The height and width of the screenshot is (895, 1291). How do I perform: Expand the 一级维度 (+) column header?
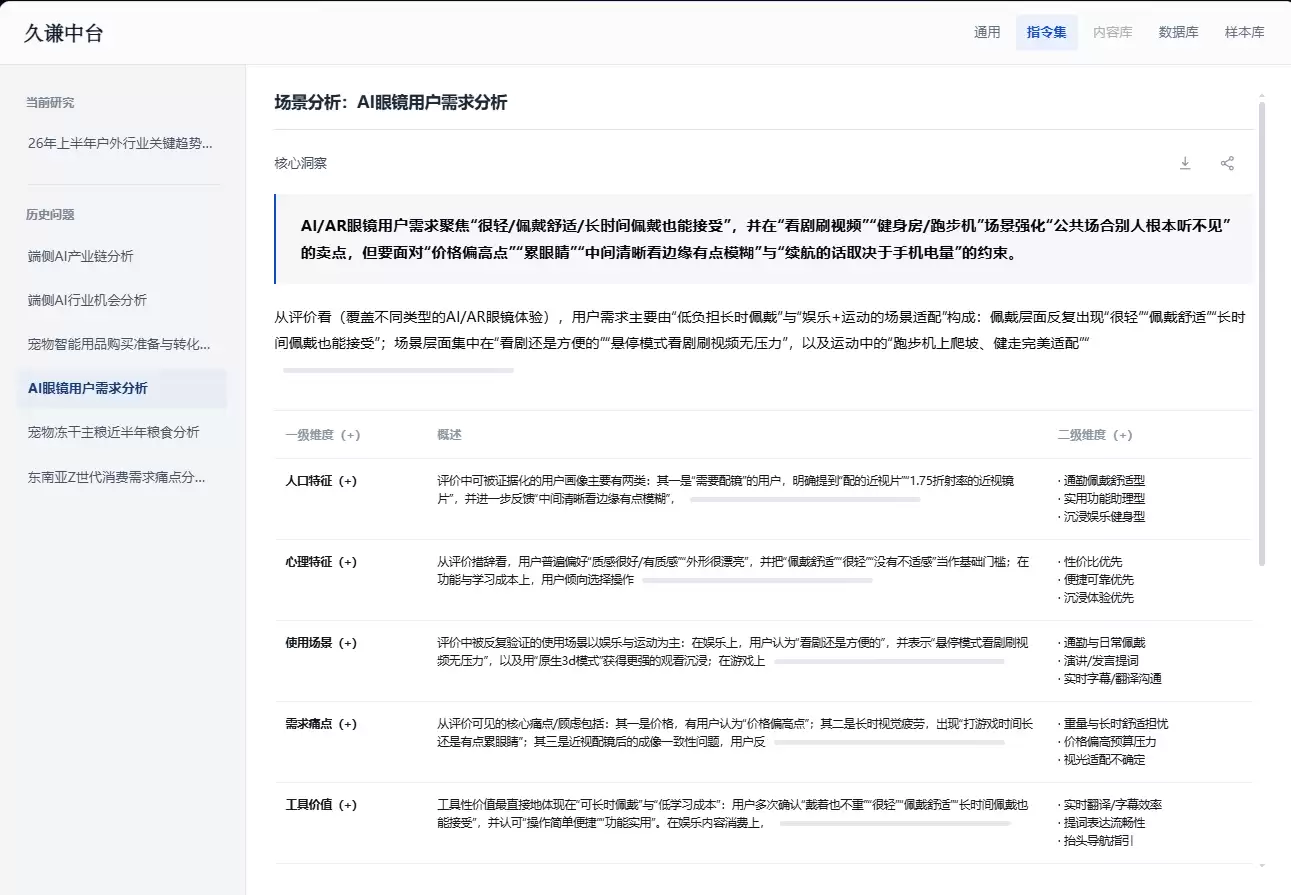pos(322,435)
